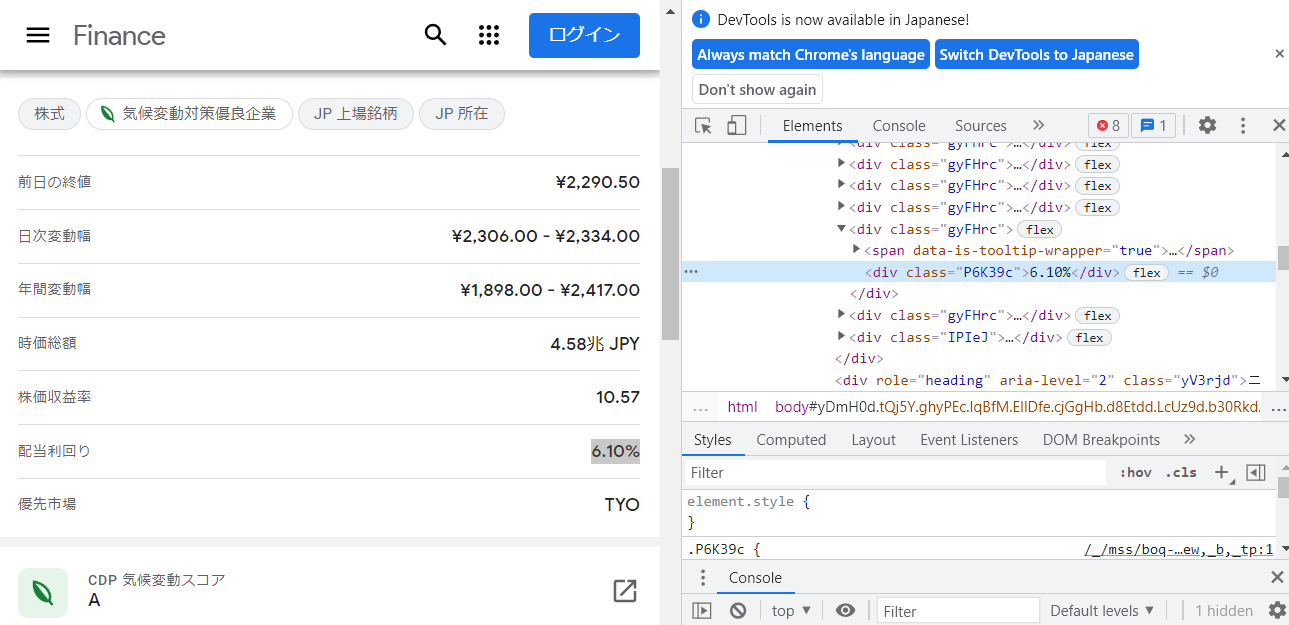This screenshot has width=1289, height=625.
Task: Click the live expression eye icon
Action: click(x=846, y=610)
